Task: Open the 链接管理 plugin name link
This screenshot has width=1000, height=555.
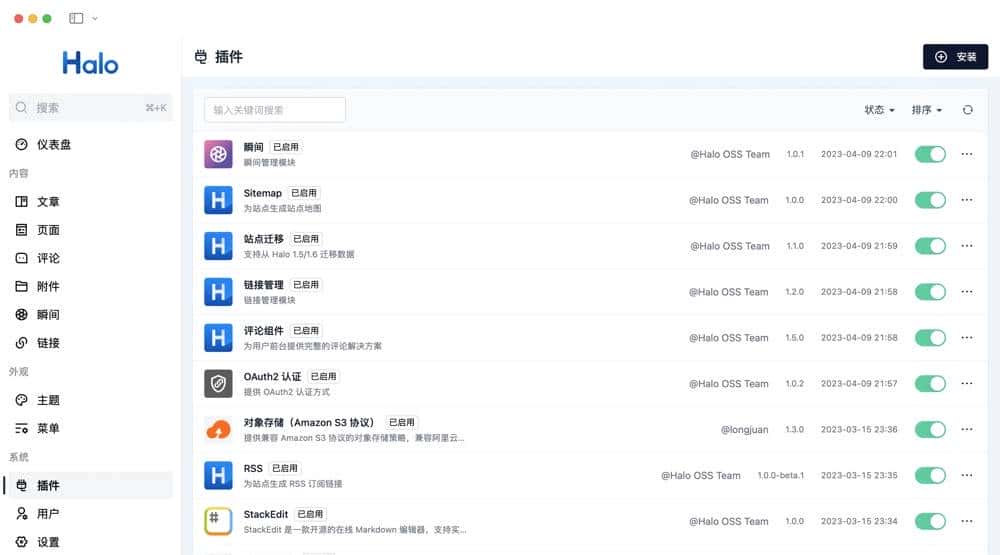Action: pos(264,285)
